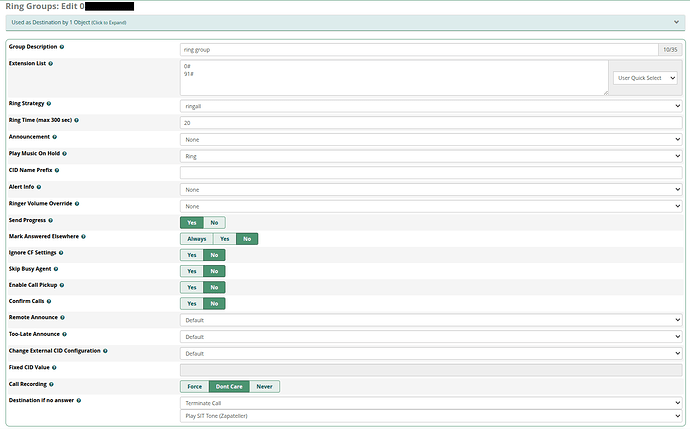Set Mark Answered Elsewhere to Always

click(x=197, y=239)
